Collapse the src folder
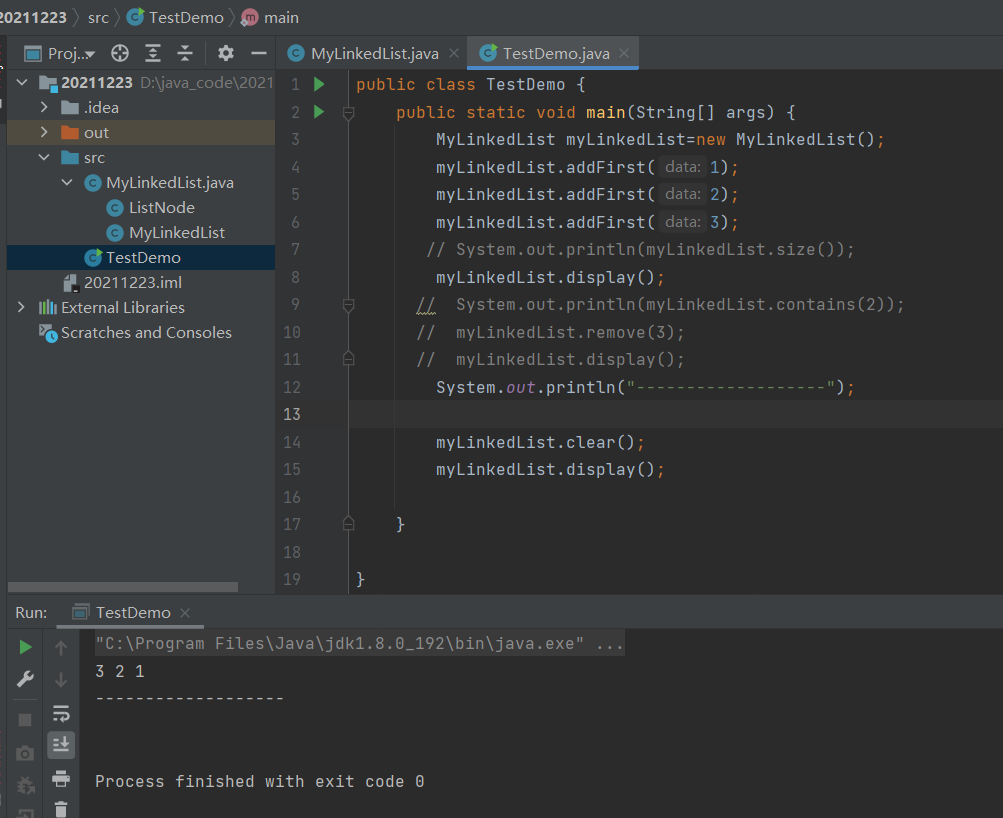 tap(44, 157)
